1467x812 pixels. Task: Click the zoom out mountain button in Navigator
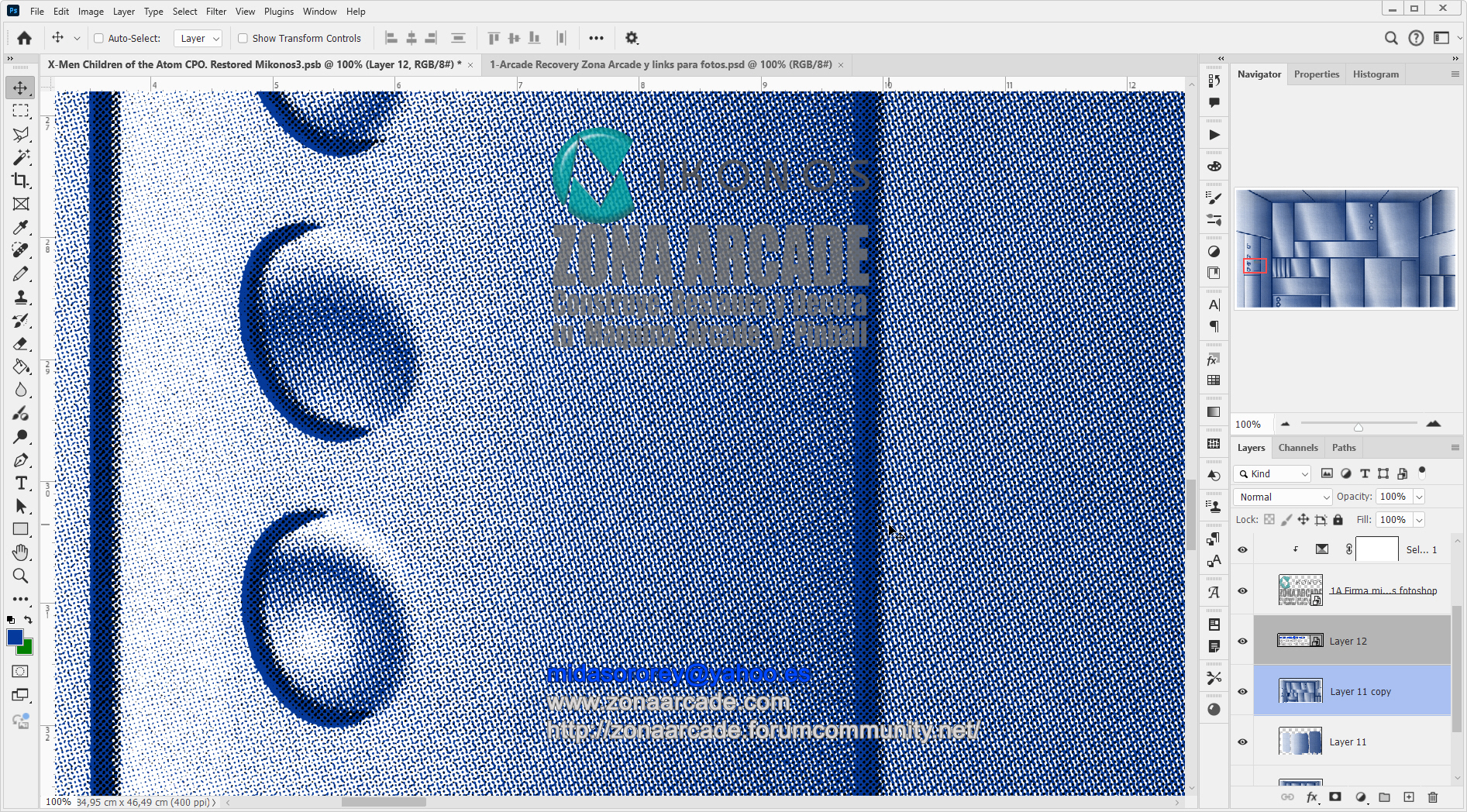coord(1286,424)
